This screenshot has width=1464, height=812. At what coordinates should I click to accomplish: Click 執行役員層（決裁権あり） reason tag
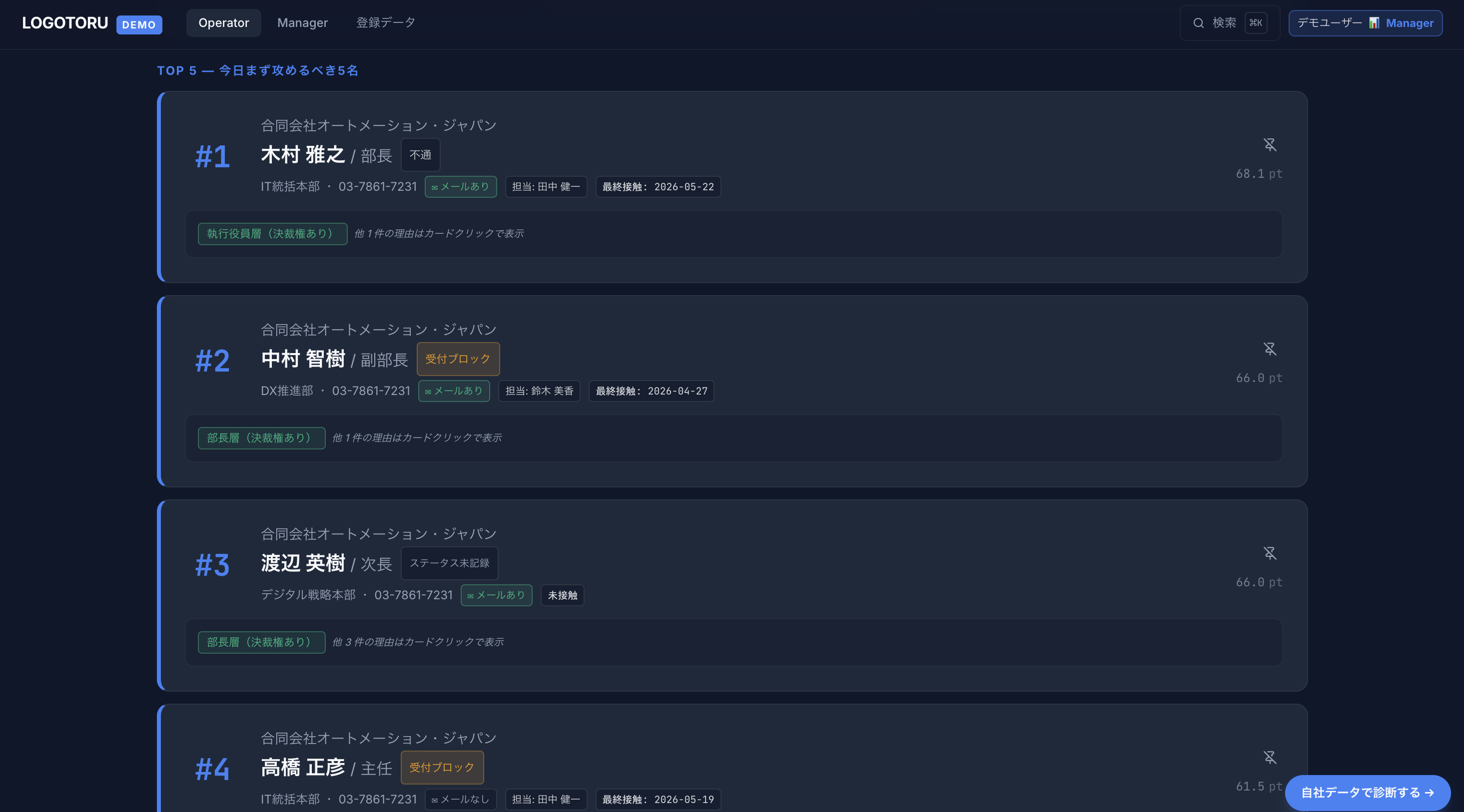click(272, 233)
